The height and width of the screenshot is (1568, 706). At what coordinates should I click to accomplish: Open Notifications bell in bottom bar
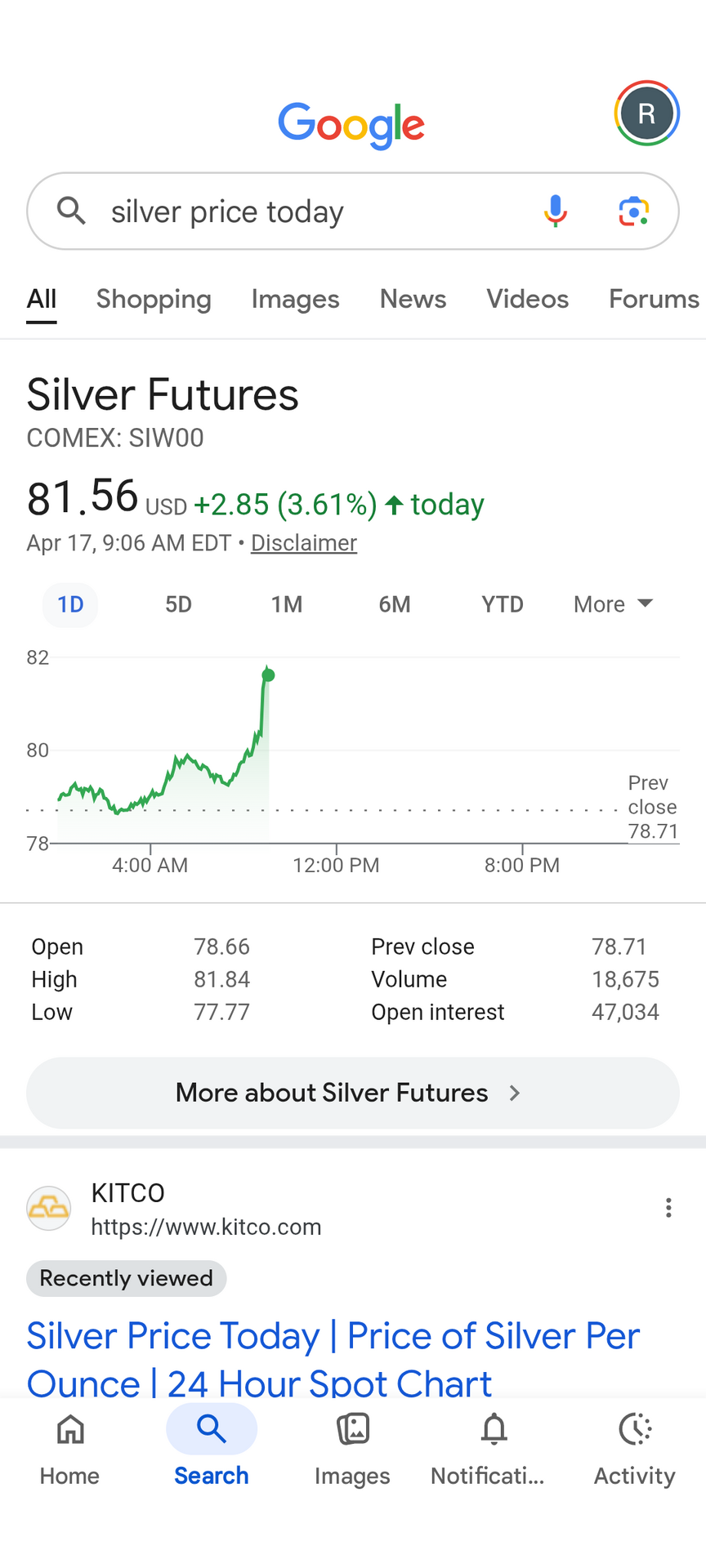point(494,1450)
